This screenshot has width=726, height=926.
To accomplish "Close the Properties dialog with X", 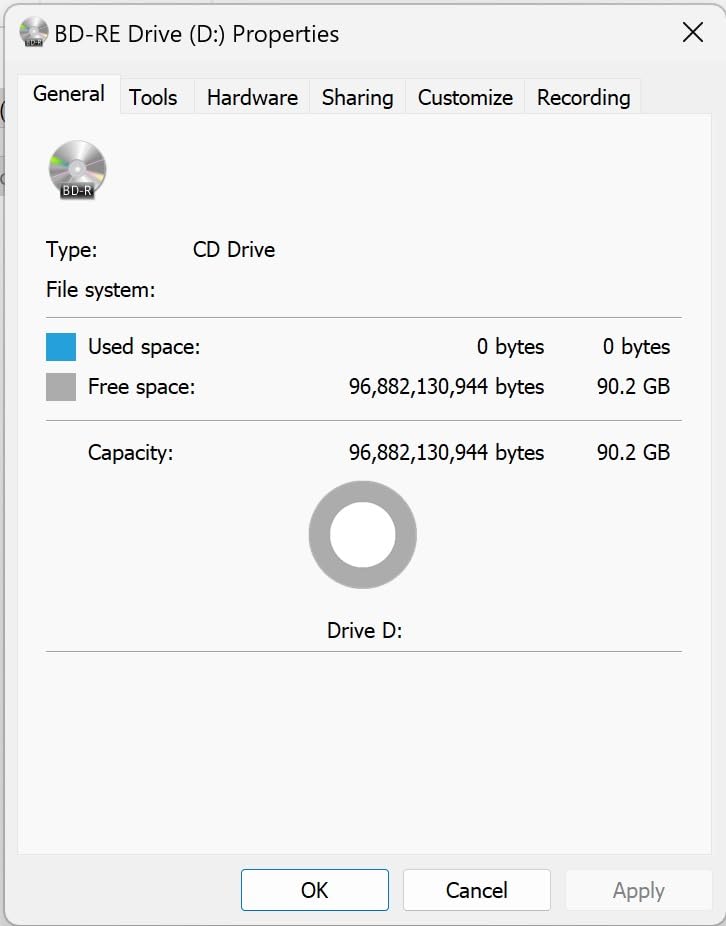I will tap(692, 33).
